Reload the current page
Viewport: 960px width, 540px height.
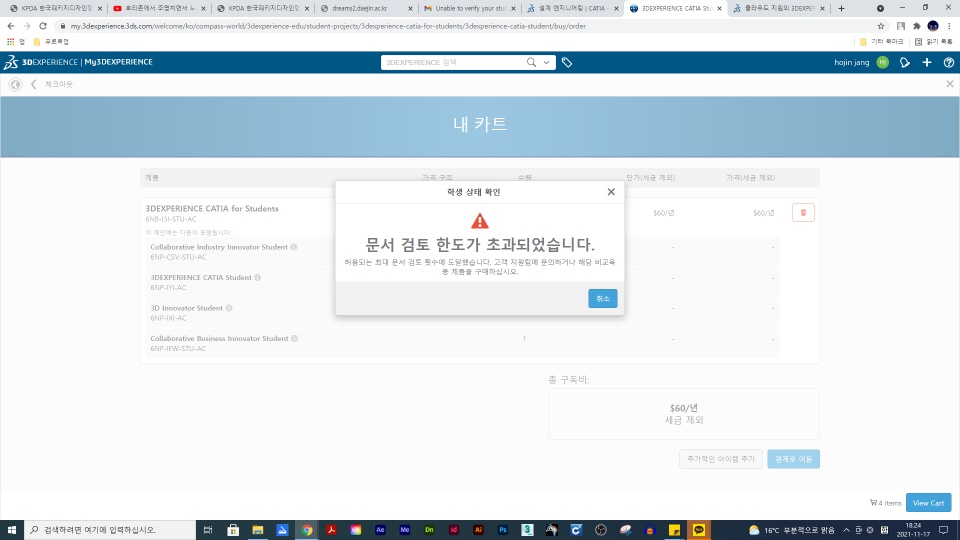[43, 26]
